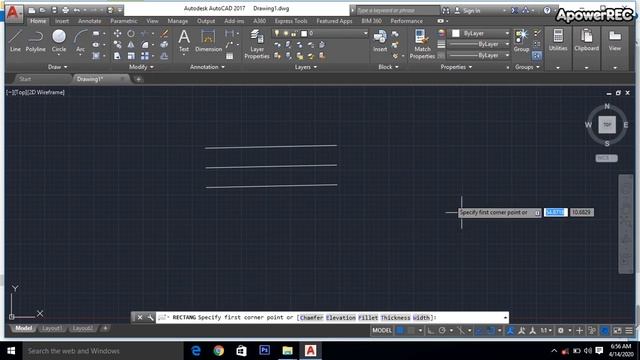Viewport: 640px width, 360px height.
Task: Click the TOP face of ViewCube
Action: click(x=607, y=125)
